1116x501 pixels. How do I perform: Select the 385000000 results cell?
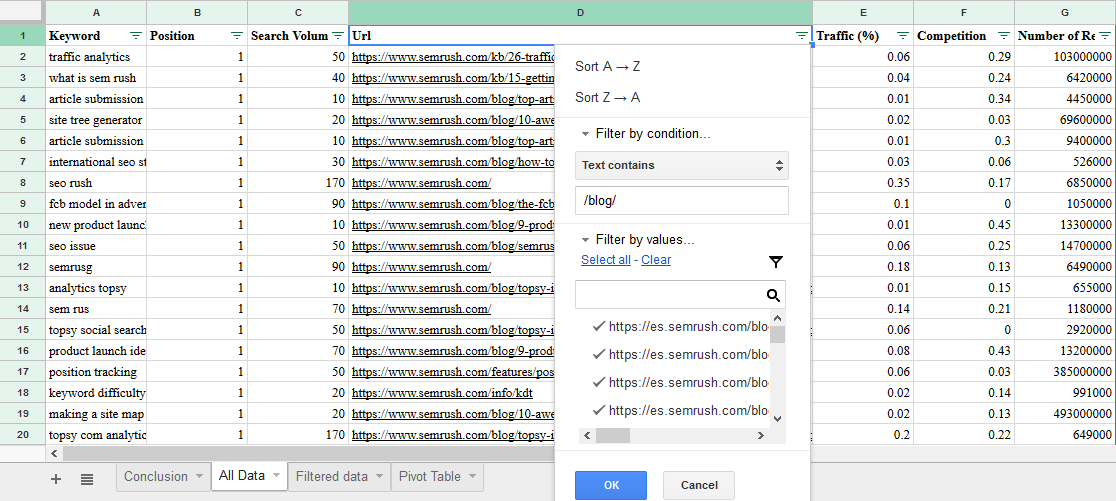click(1065, 371)
